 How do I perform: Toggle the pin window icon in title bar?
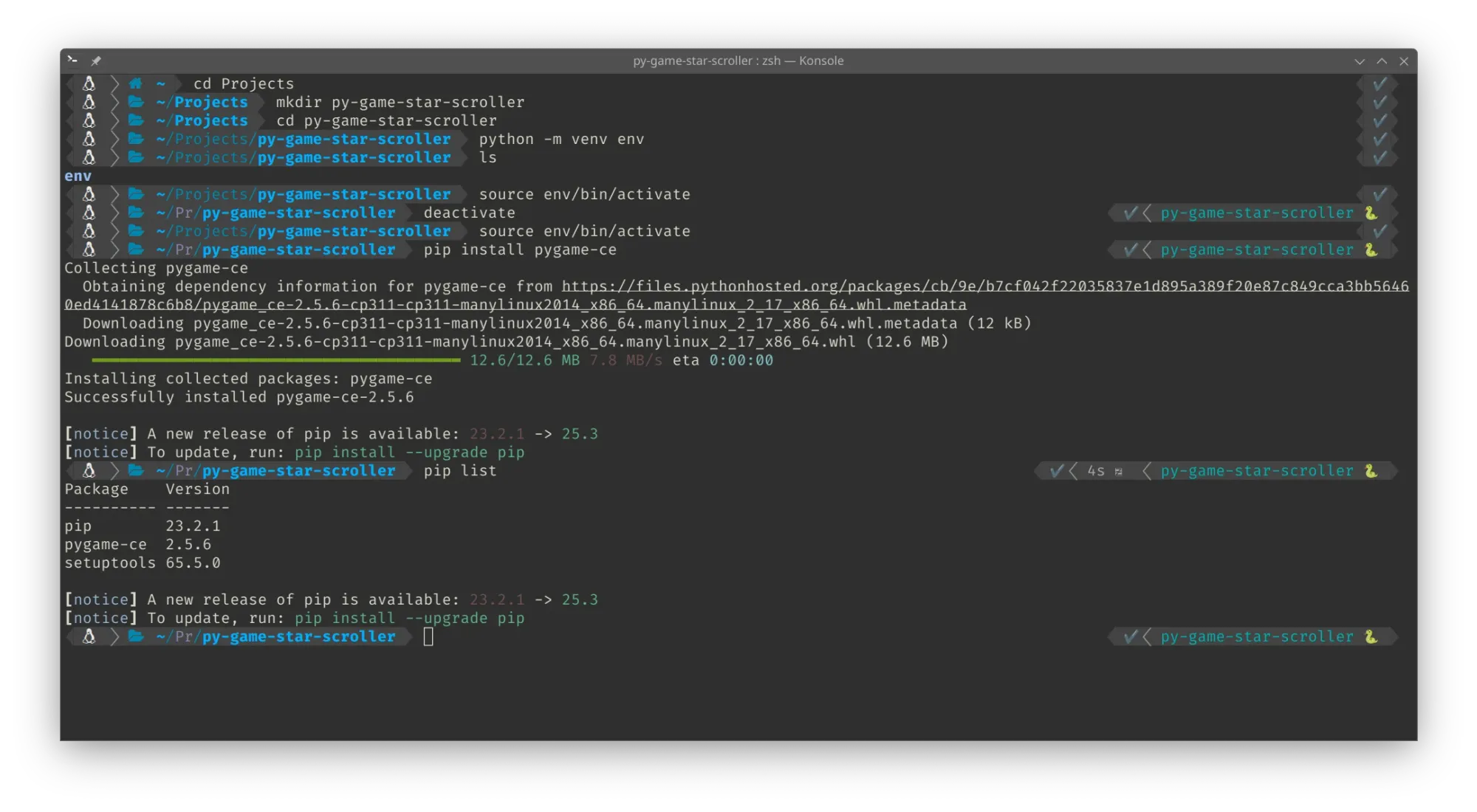[x=96, y=61]
